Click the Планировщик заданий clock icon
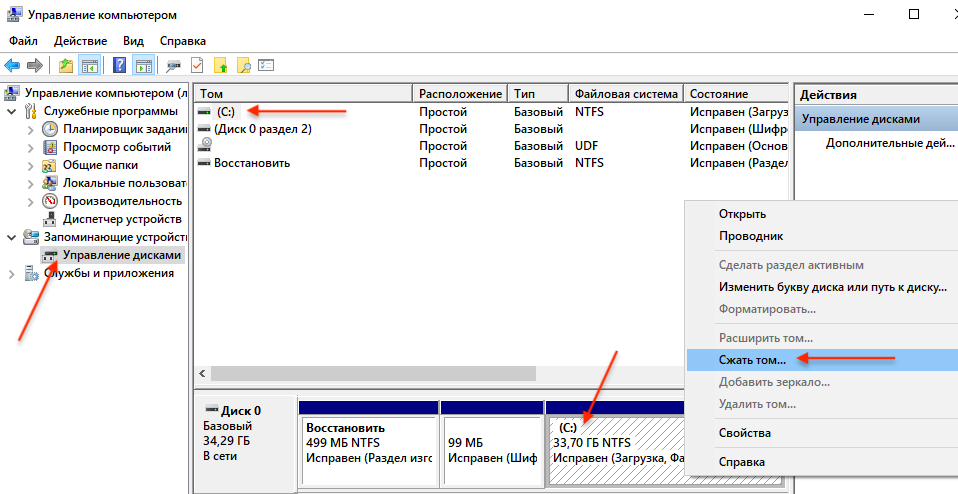 coord(49,129)
